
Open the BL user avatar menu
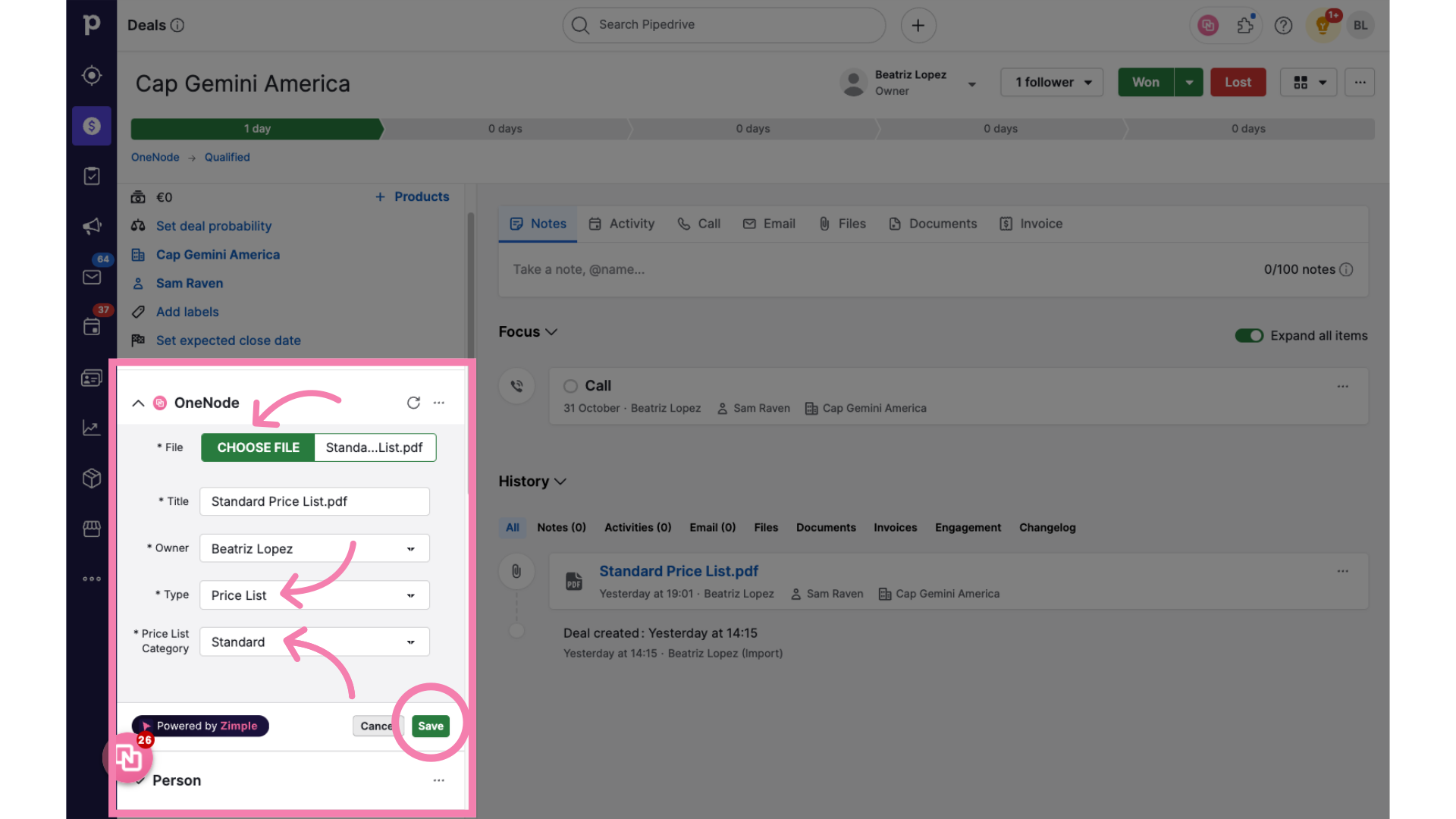pyautogui.click(x=1360, y=26)
